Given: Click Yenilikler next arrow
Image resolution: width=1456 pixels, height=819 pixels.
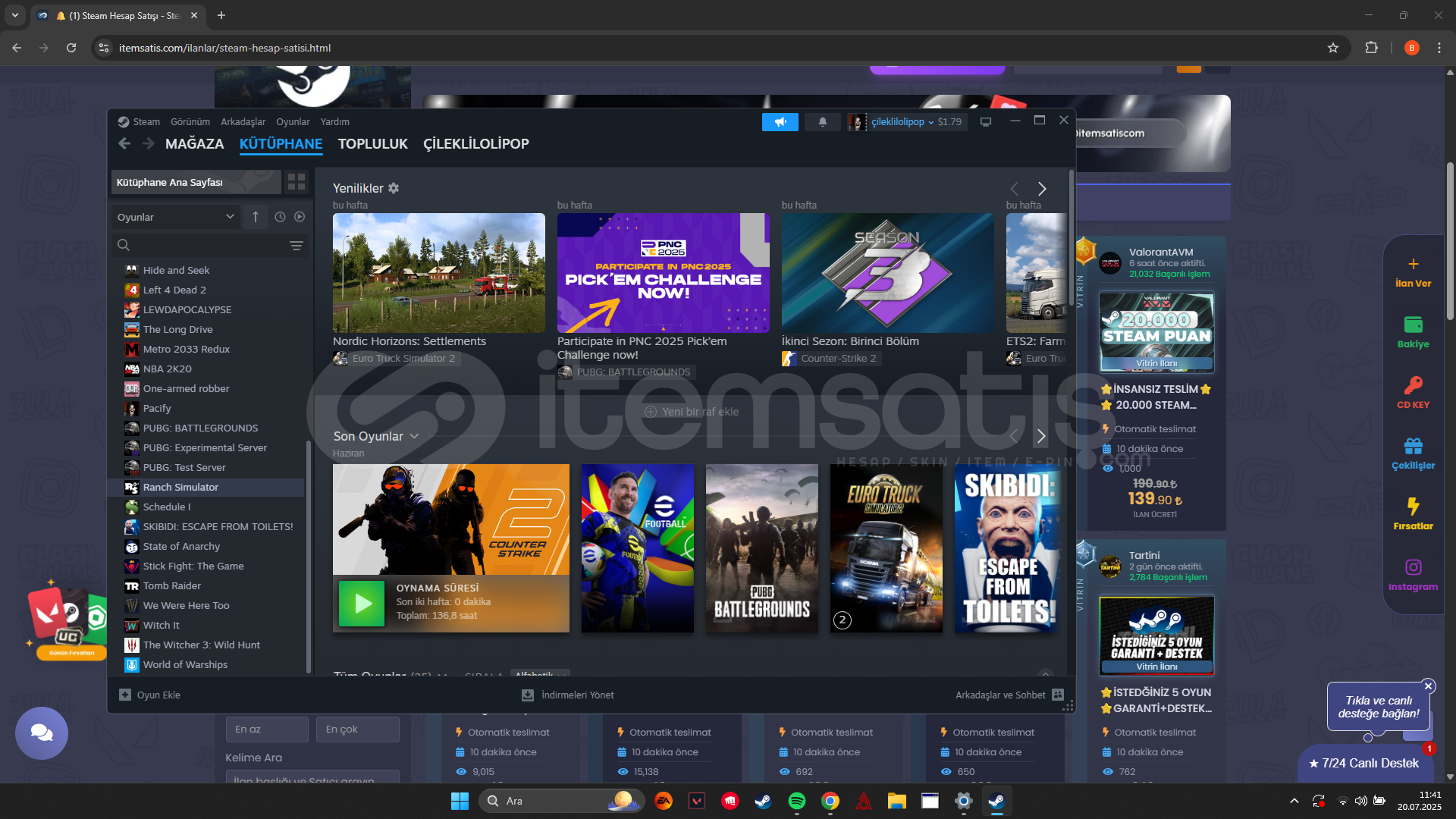Looking at the screenshot, I should (1042, 189).
